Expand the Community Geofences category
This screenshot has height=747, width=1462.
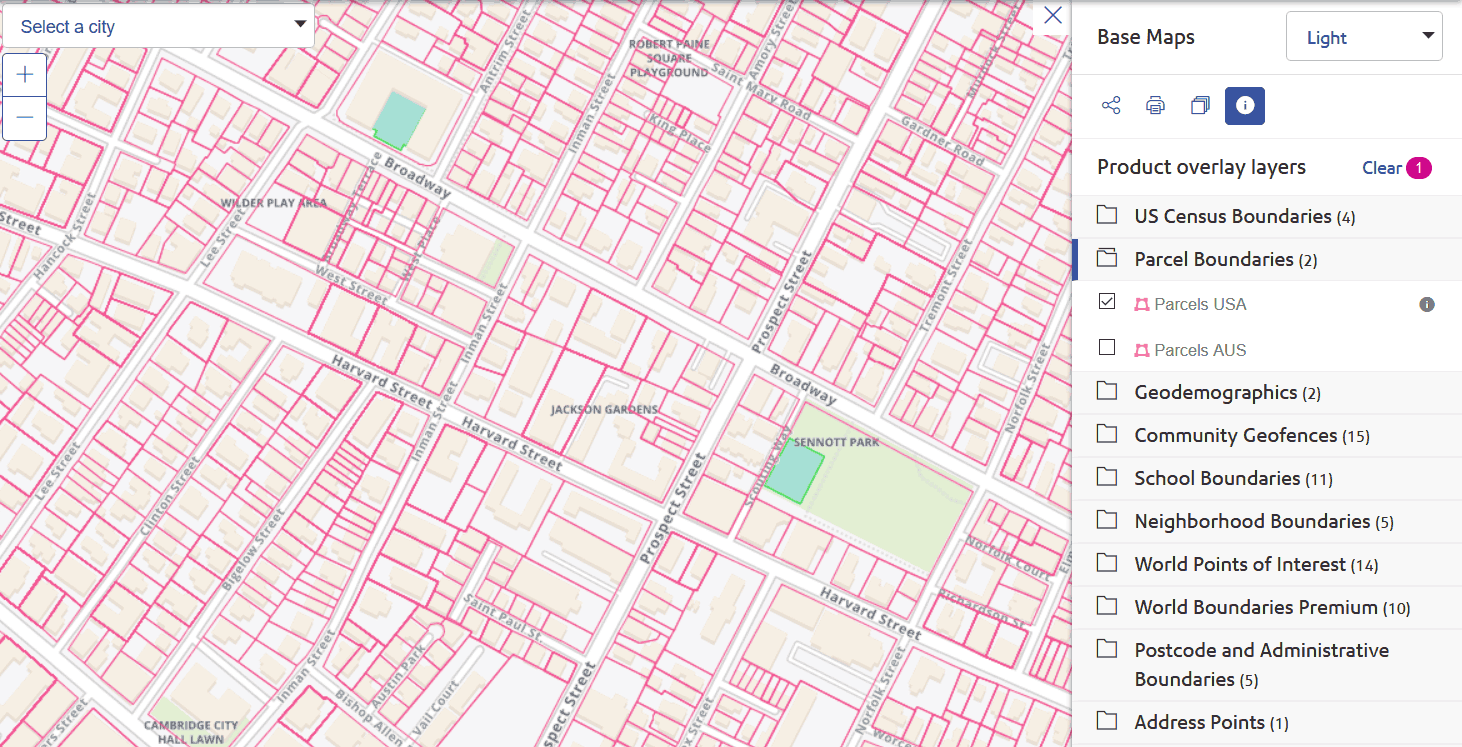(x=1236, y=435)
